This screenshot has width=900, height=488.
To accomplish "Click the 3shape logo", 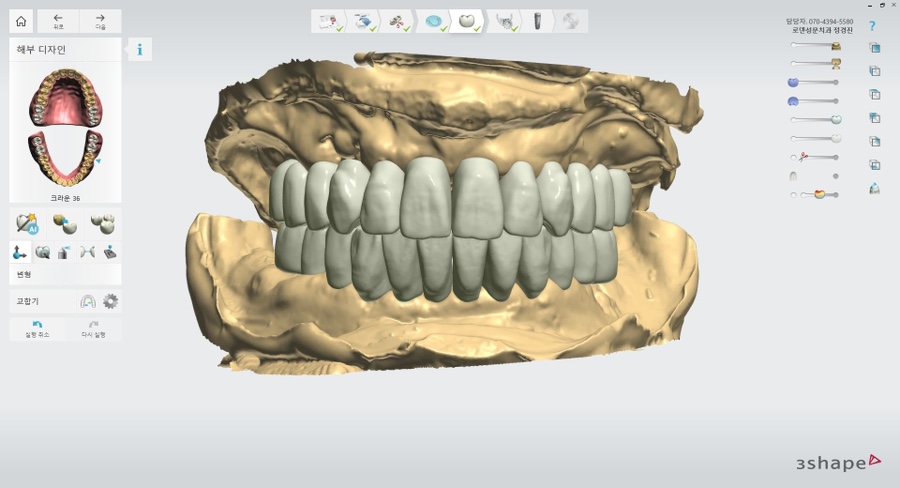I will click(838, 462).
